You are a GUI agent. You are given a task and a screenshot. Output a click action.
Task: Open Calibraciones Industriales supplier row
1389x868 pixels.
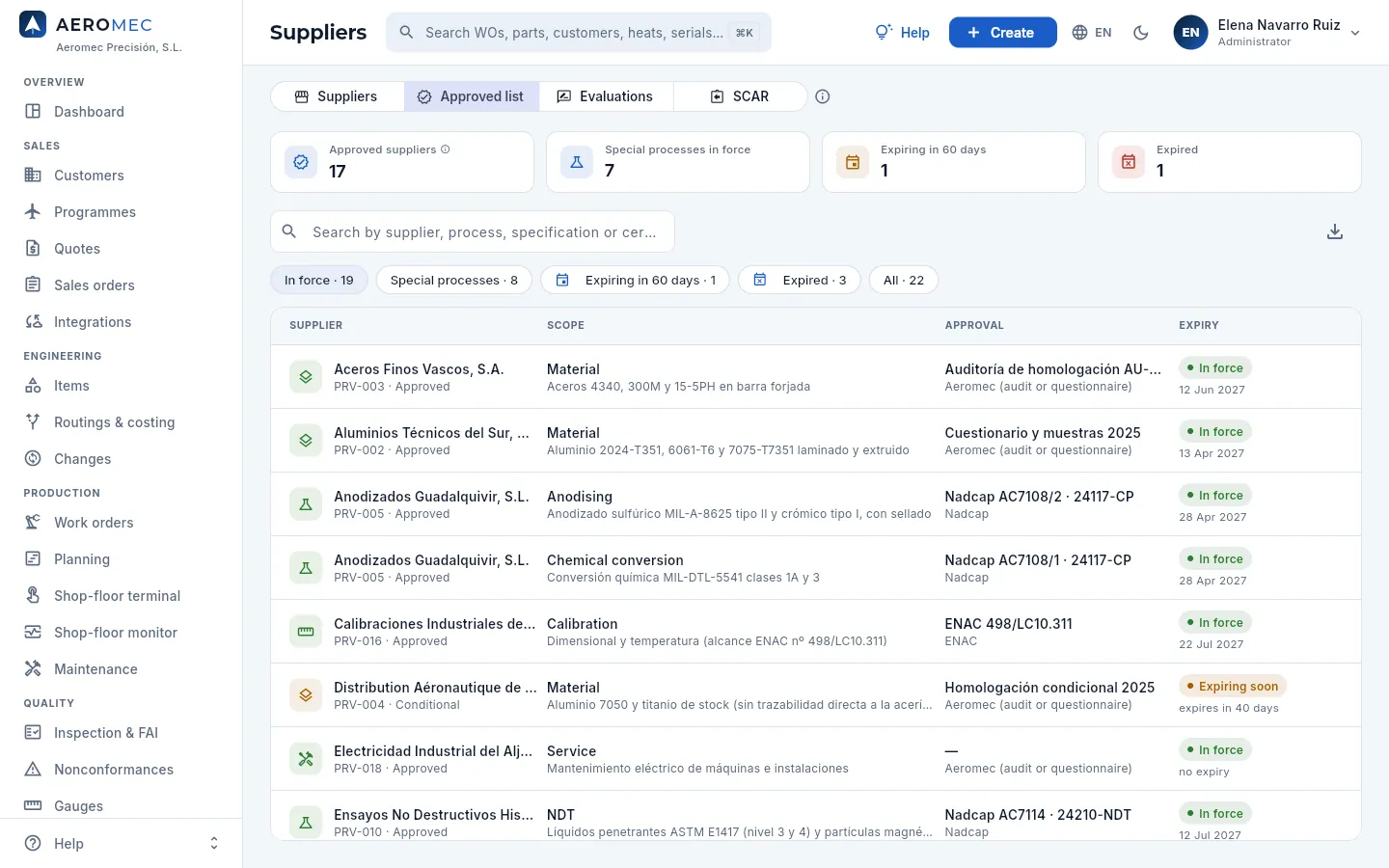(x=816, y=632)
